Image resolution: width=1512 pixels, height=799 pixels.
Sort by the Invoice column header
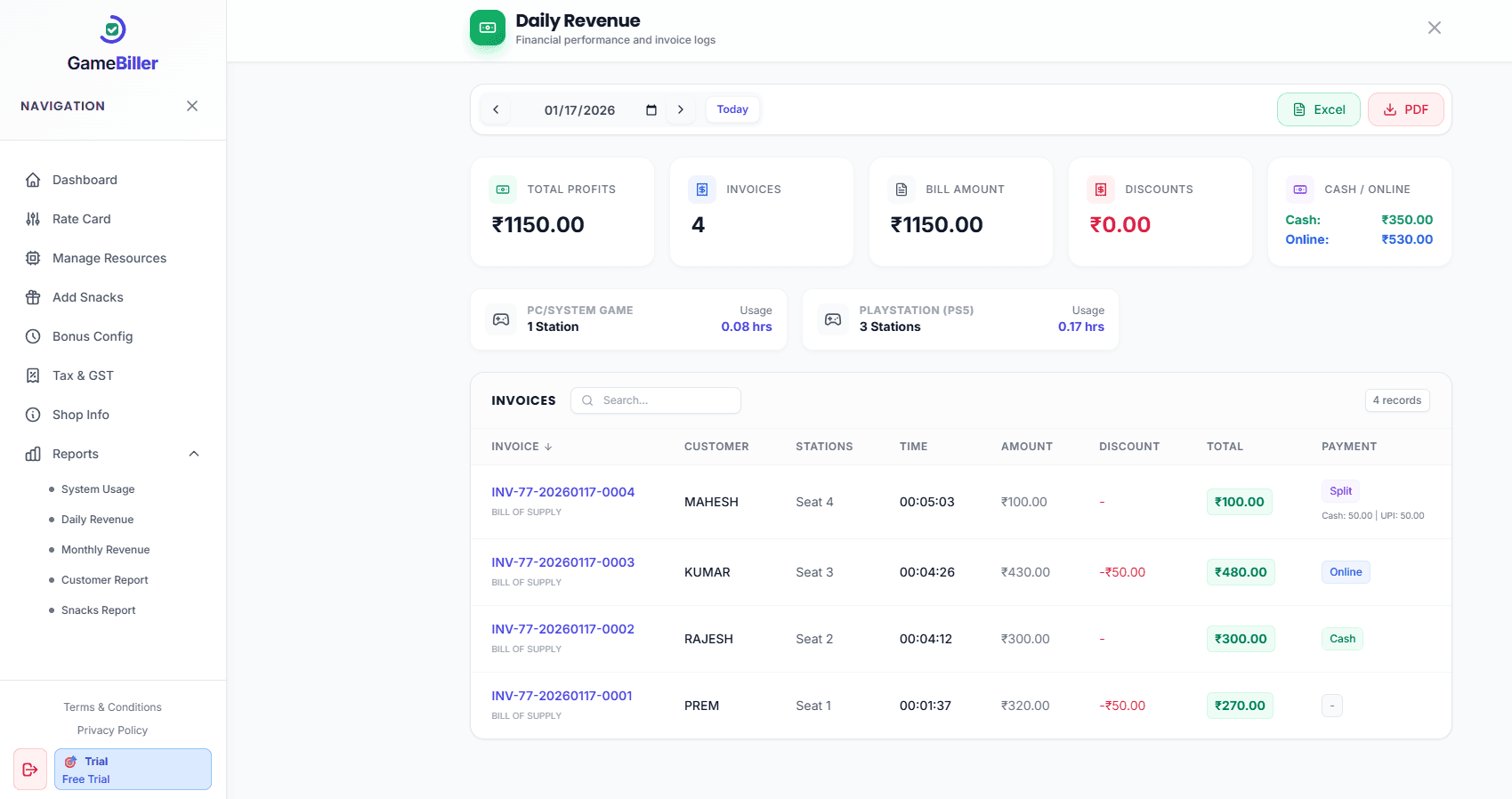click(522, 447)
